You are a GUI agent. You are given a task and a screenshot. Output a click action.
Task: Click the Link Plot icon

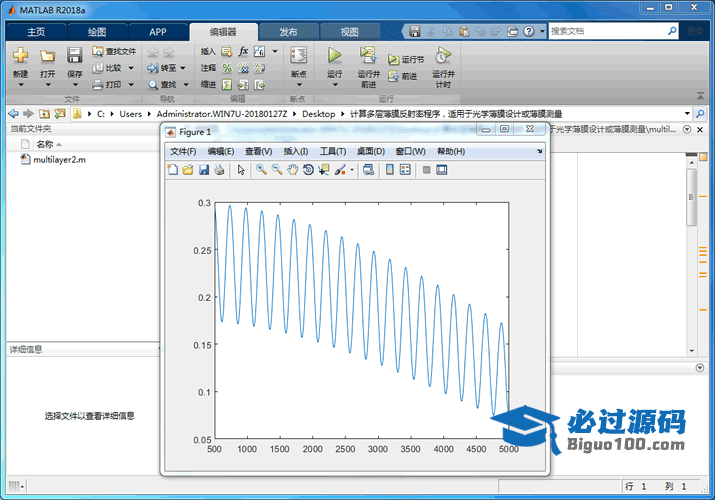pos(368,170)
